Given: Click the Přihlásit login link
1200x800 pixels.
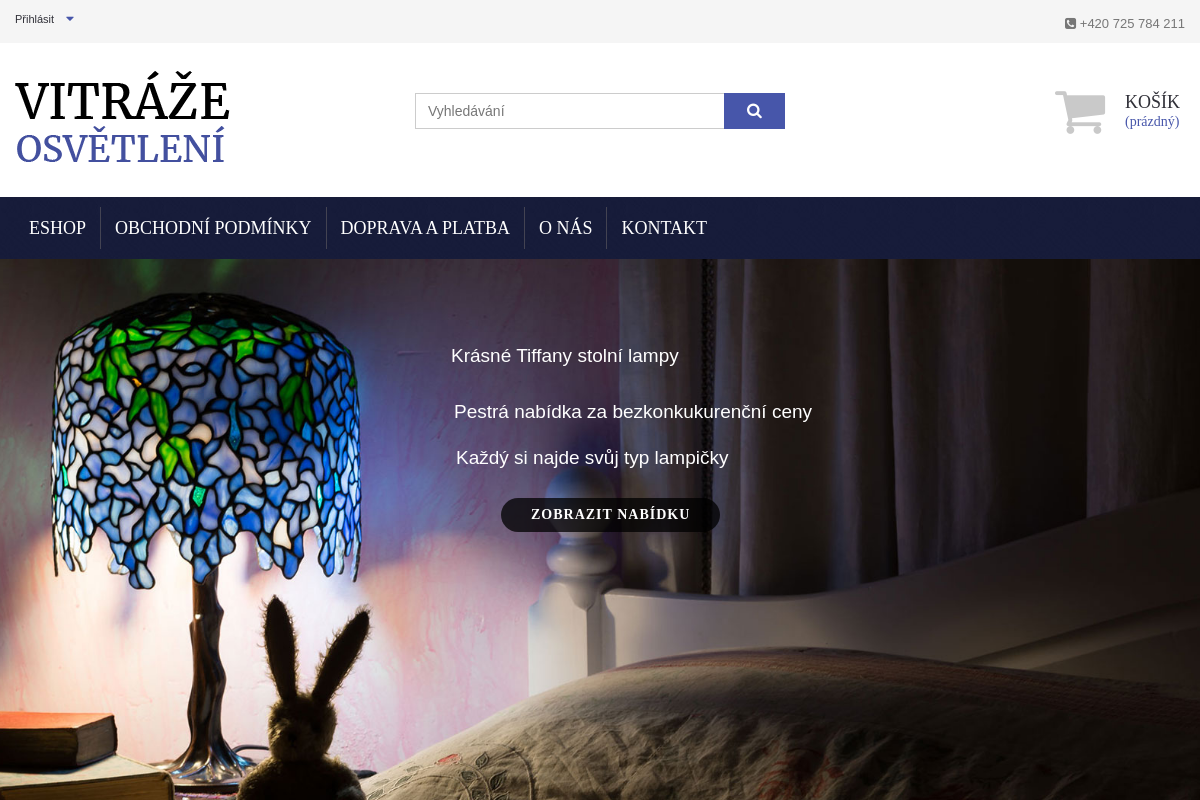Looking at the screenshot, I should (34, 19).
